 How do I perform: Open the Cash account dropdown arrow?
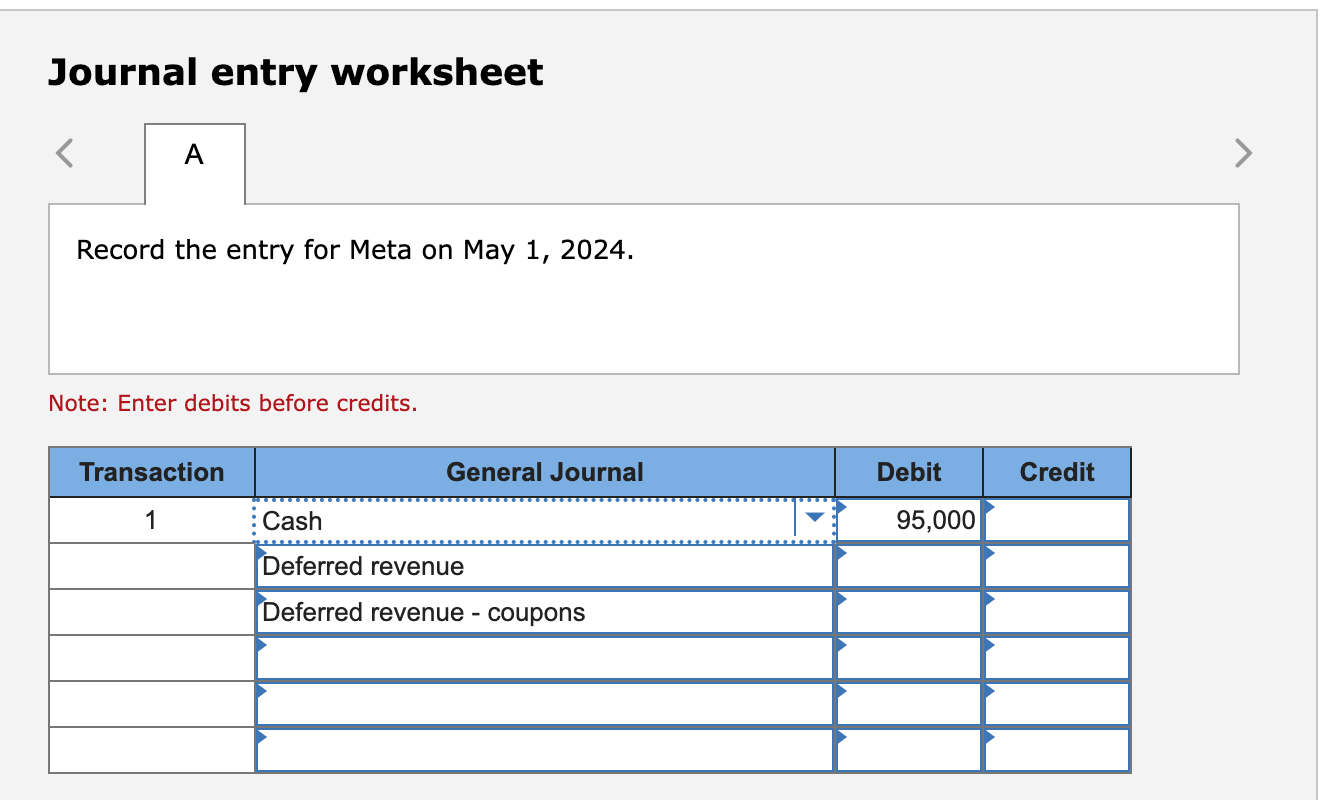[x=816, y=519]
